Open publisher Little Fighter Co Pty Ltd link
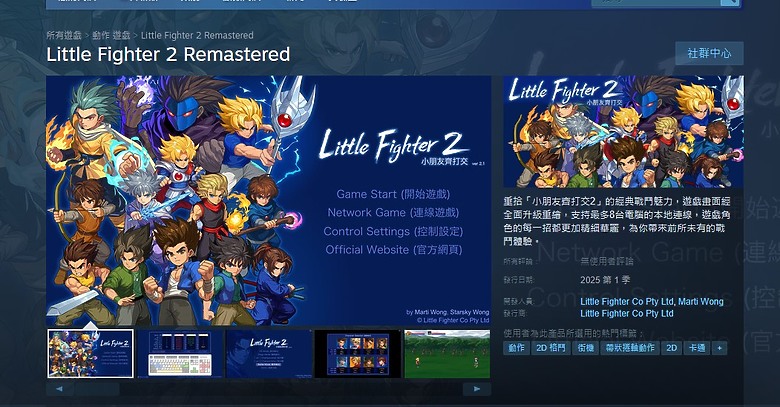 [627, 313]
